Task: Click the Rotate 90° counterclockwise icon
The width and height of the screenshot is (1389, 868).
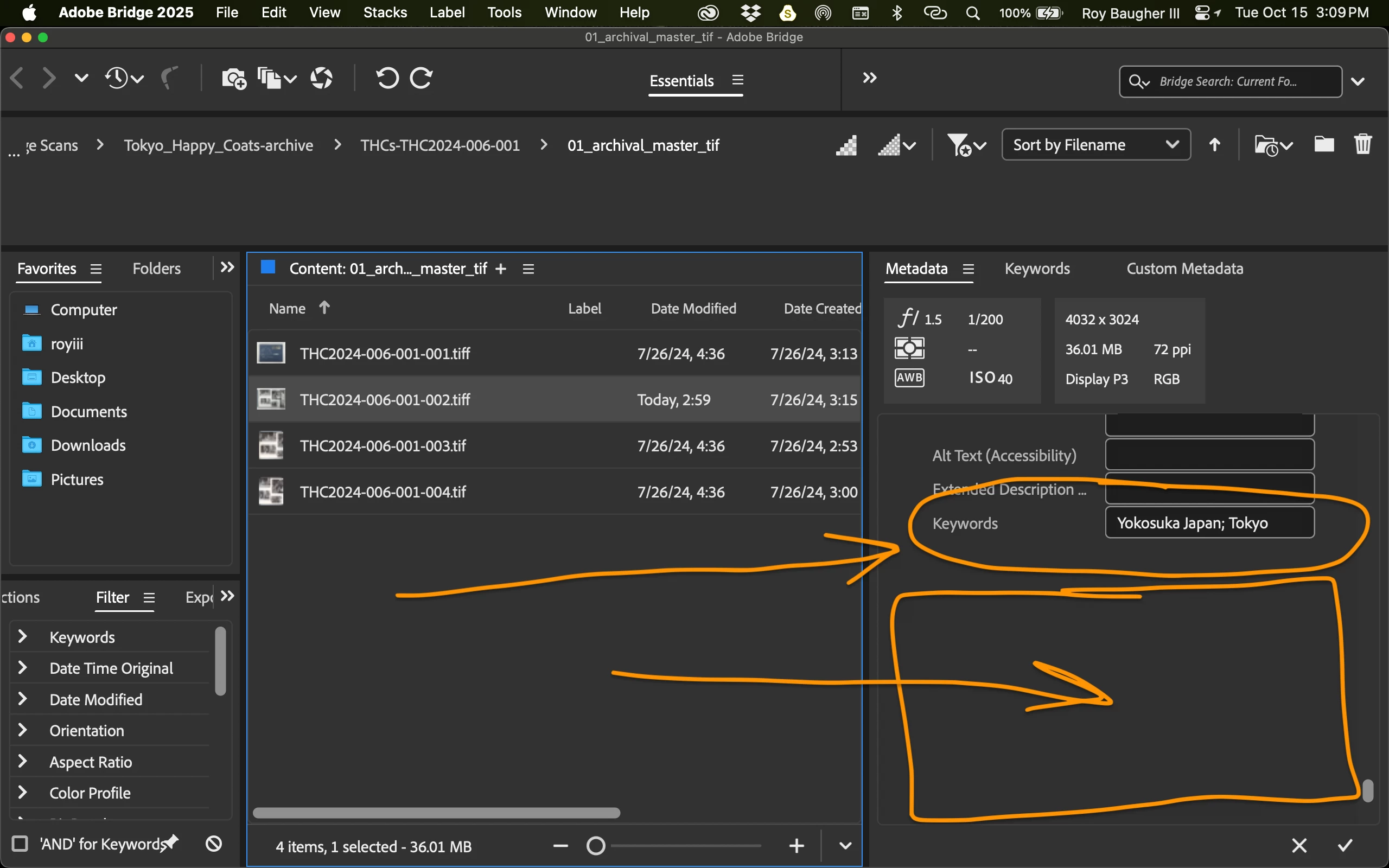Action: click(387, 78)
